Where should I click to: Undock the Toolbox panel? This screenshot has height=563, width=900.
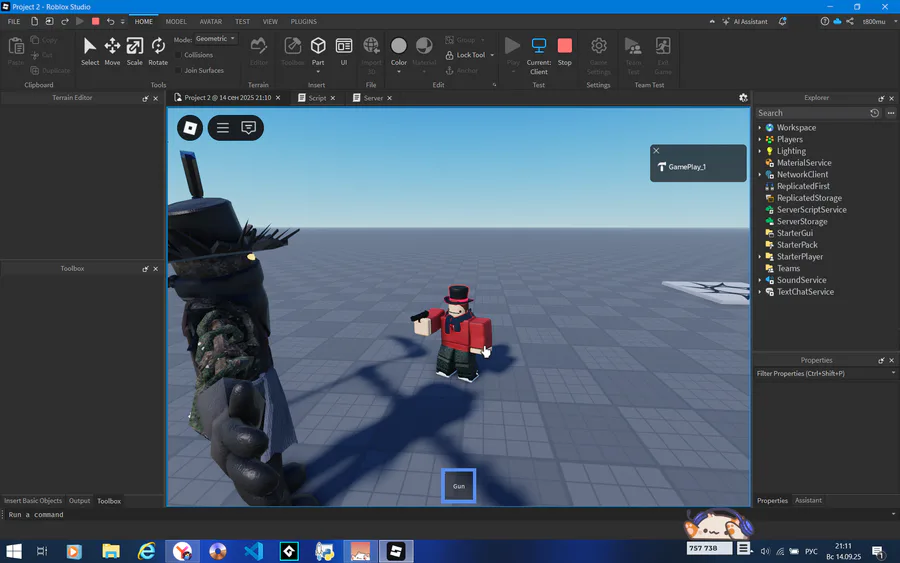tap(145, 269)
